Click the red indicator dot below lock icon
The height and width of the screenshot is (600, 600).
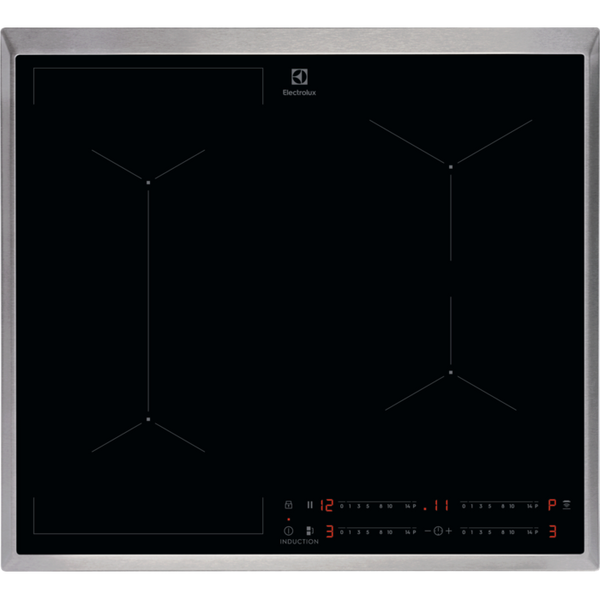(x=289, y=519)
